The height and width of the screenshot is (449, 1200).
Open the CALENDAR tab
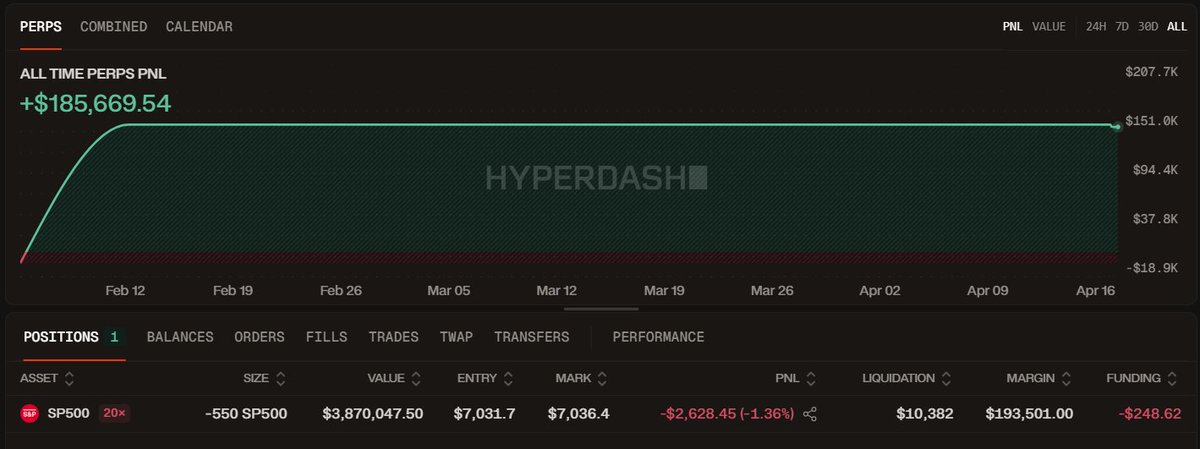(x=199, y=27)
